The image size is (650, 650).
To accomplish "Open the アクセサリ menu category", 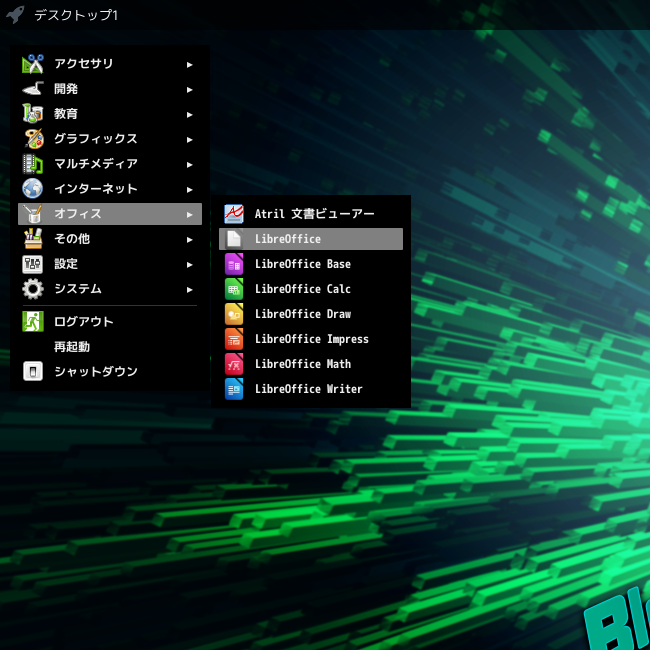I will pyautogui.click(x=110, y=64).
